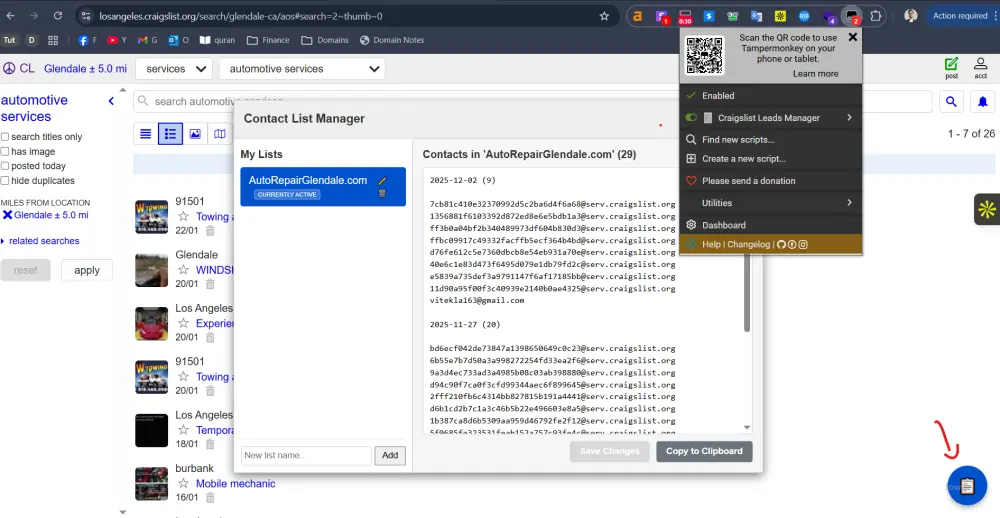Expand the Utilities submenu
This screenshot has height=518, width=1000.
(770, 203)
